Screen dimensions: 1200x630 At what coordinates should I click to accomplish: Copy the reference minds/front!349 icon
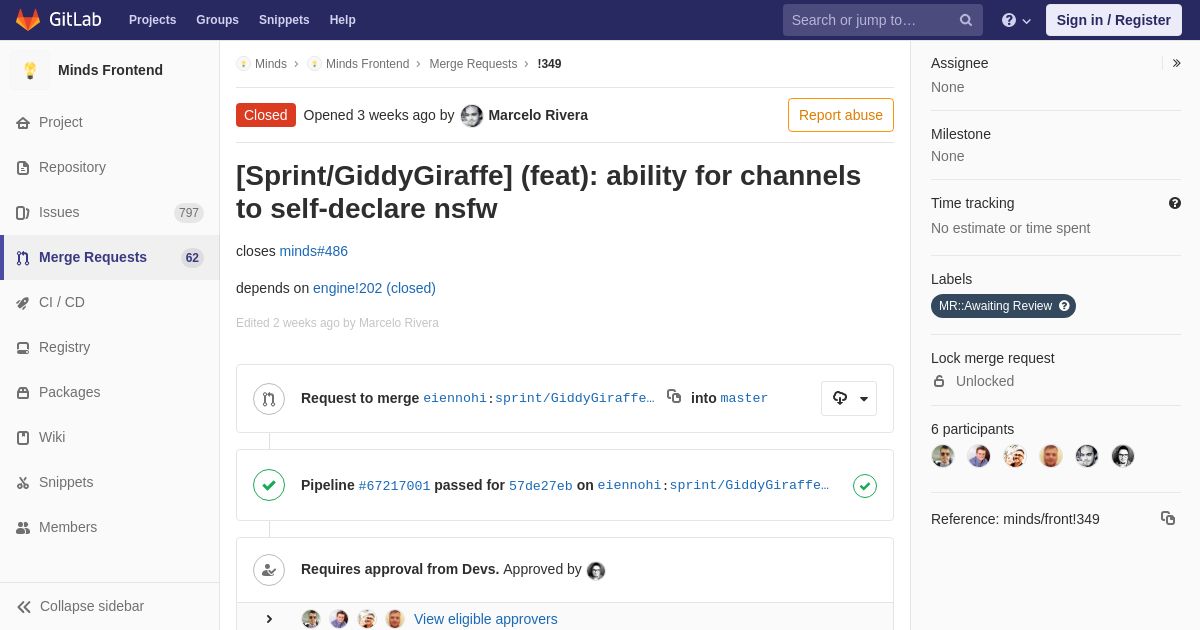point(1168,518)
